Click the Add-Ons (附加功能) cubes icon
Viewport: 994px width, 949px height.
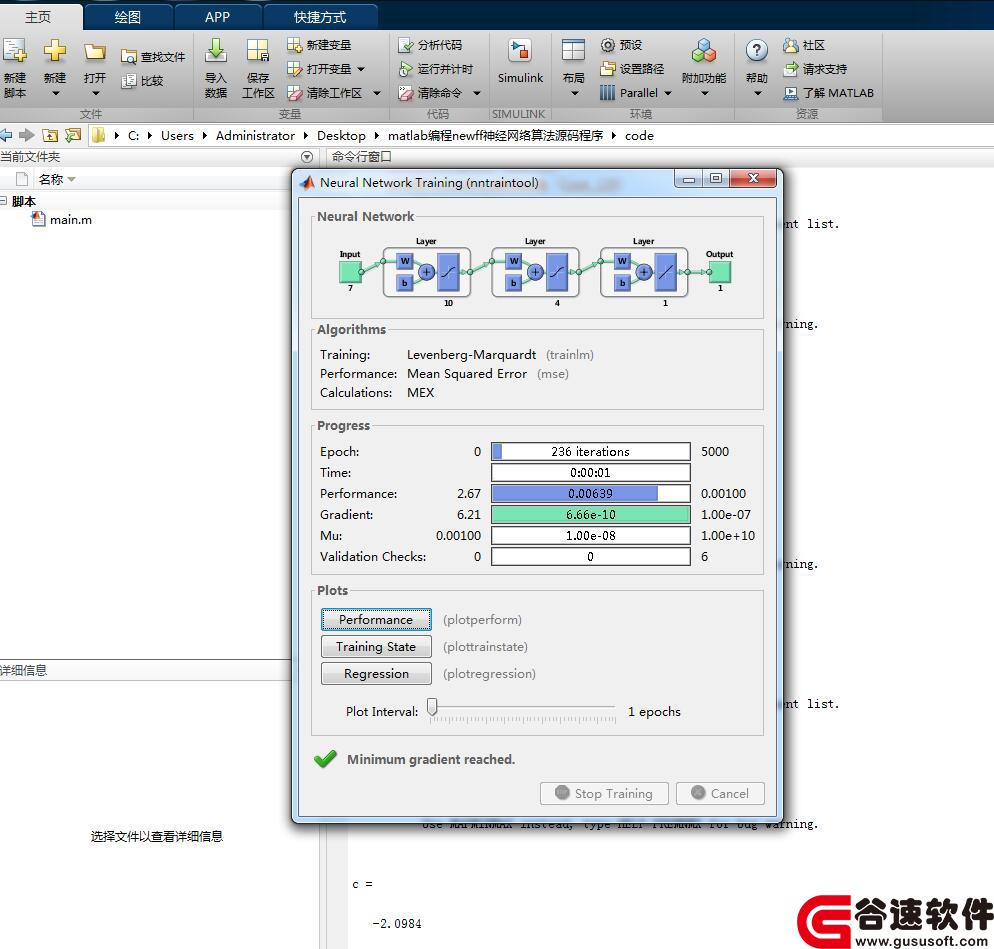704,51
